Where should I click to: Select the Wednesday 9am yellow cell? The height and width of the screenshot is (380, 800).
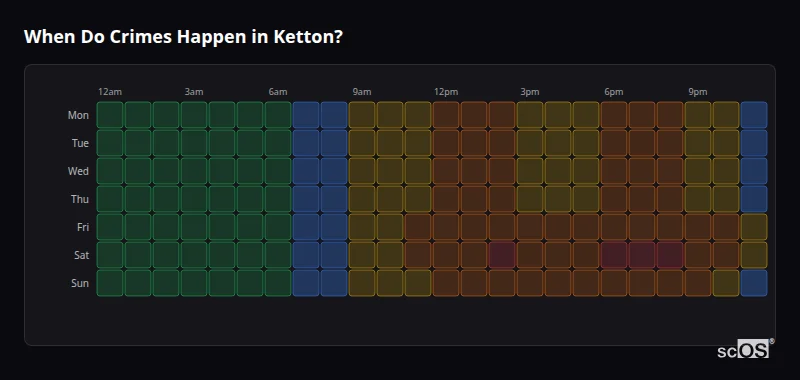coord(362,171)
